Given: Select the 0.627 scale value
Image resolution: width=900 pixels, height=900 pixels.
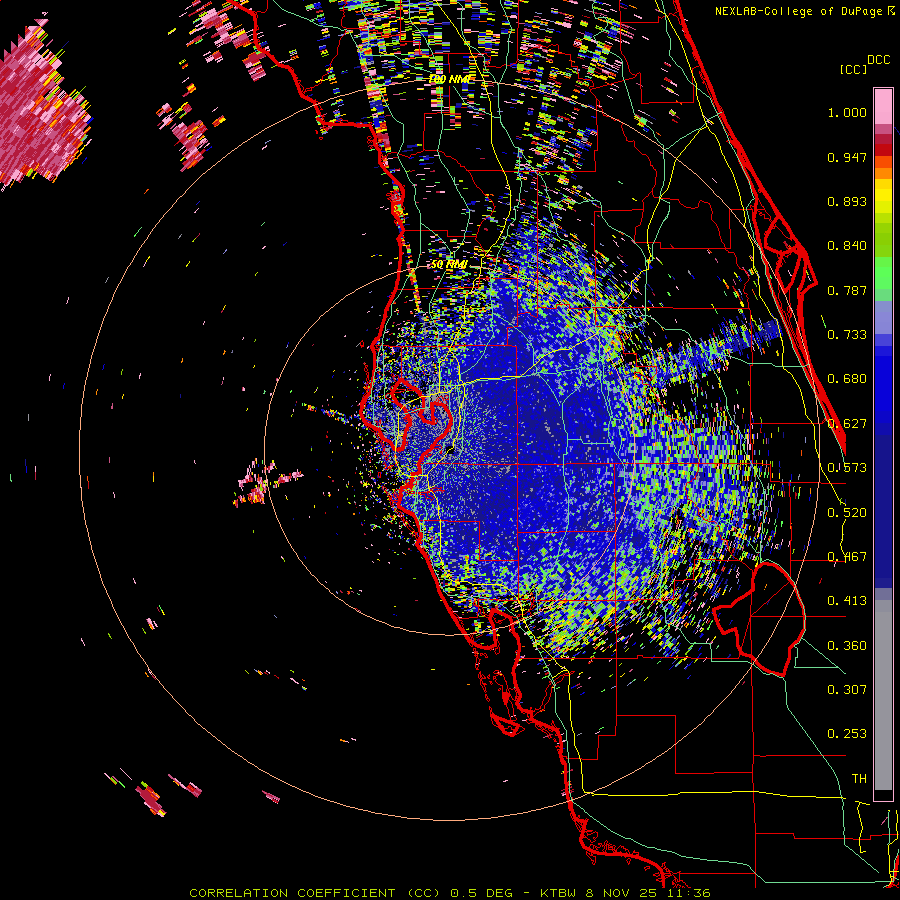Looking at the screenshot, I should tap(847, 424).
